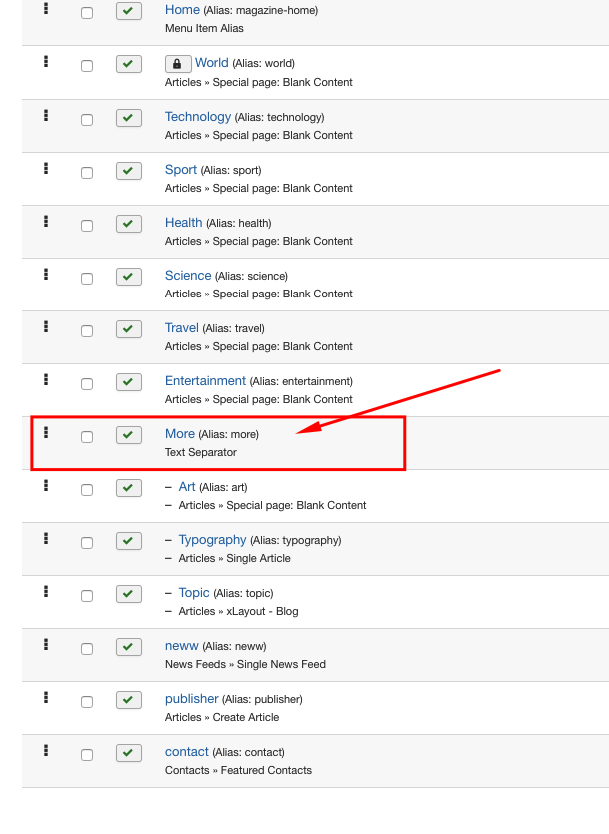Unpublish the Travel menu item
The height and width of the screenshot is (834, 609).
point(129,329)
